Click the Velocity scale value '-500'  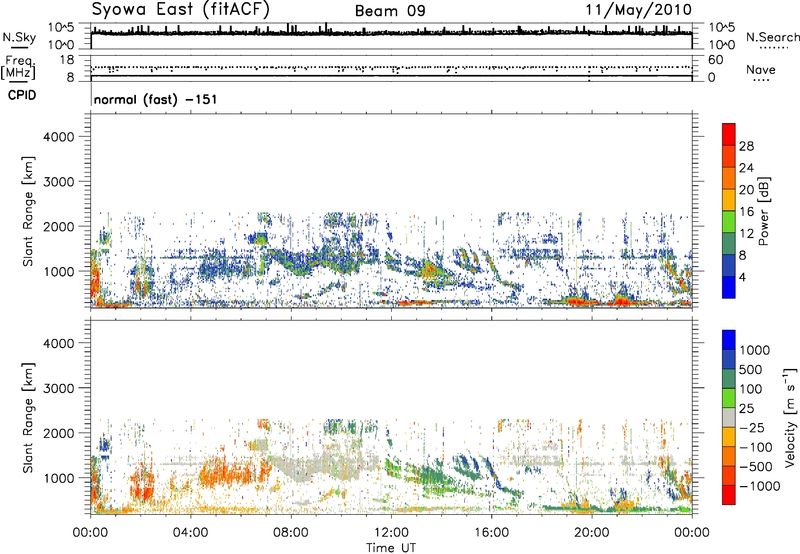756,466
